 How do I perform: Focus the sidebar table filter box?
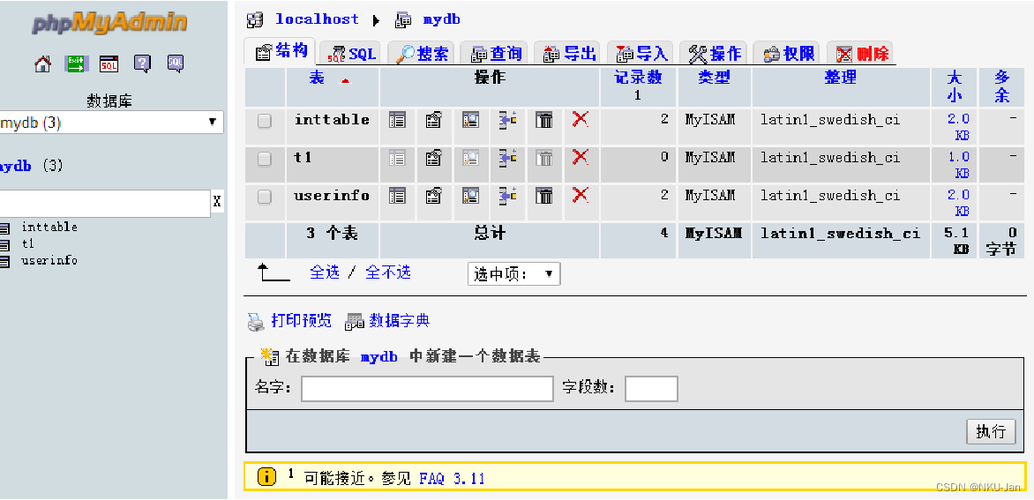coord(104,204)
